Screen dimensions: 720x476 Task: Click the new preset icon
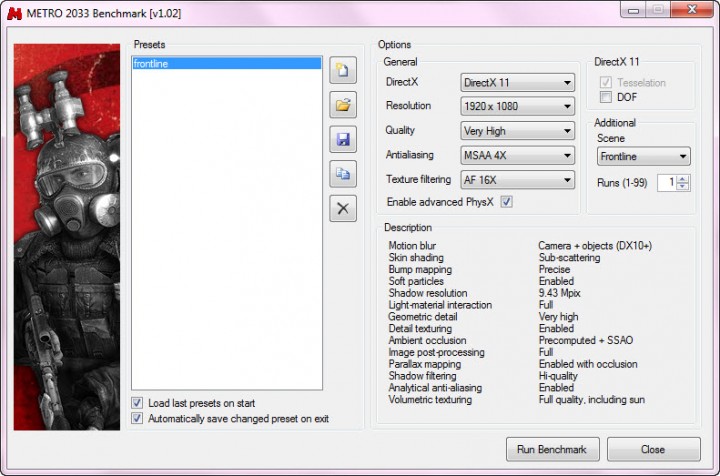click(x=343, y=70)
